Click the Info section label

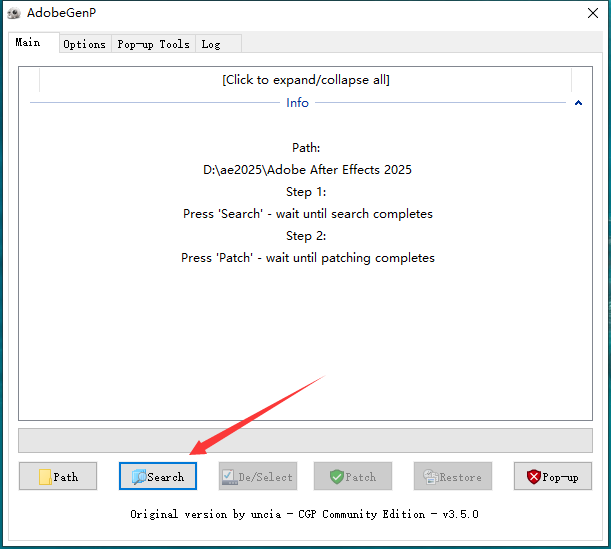click(297, 103)
